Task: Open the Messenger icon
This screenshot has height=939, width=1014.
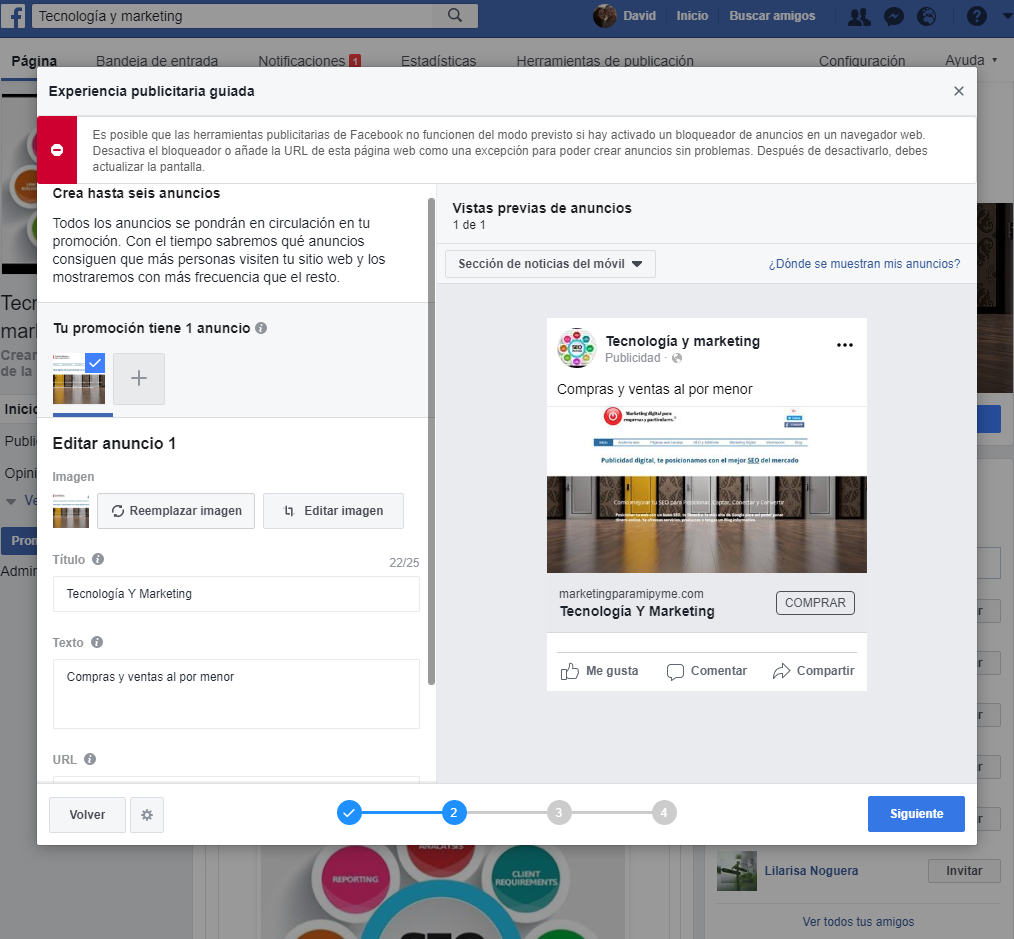Action: pyautogui.click(x=894, y=16)
